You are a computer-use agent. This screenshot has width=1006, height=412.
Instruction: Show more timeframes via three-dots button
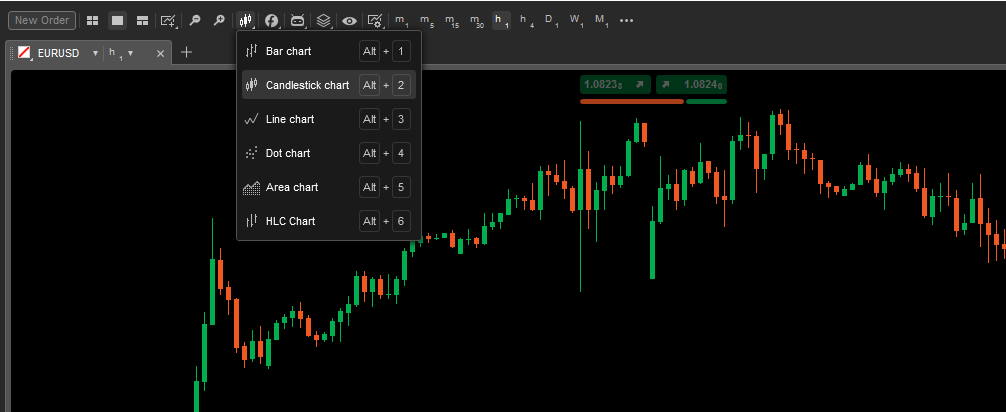pos(627,20)
